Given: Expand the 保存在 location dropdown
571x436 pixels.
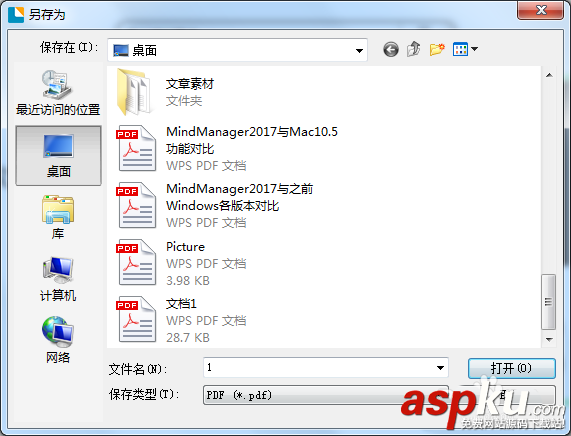Looking at the screenshot, I should (359, 50).
